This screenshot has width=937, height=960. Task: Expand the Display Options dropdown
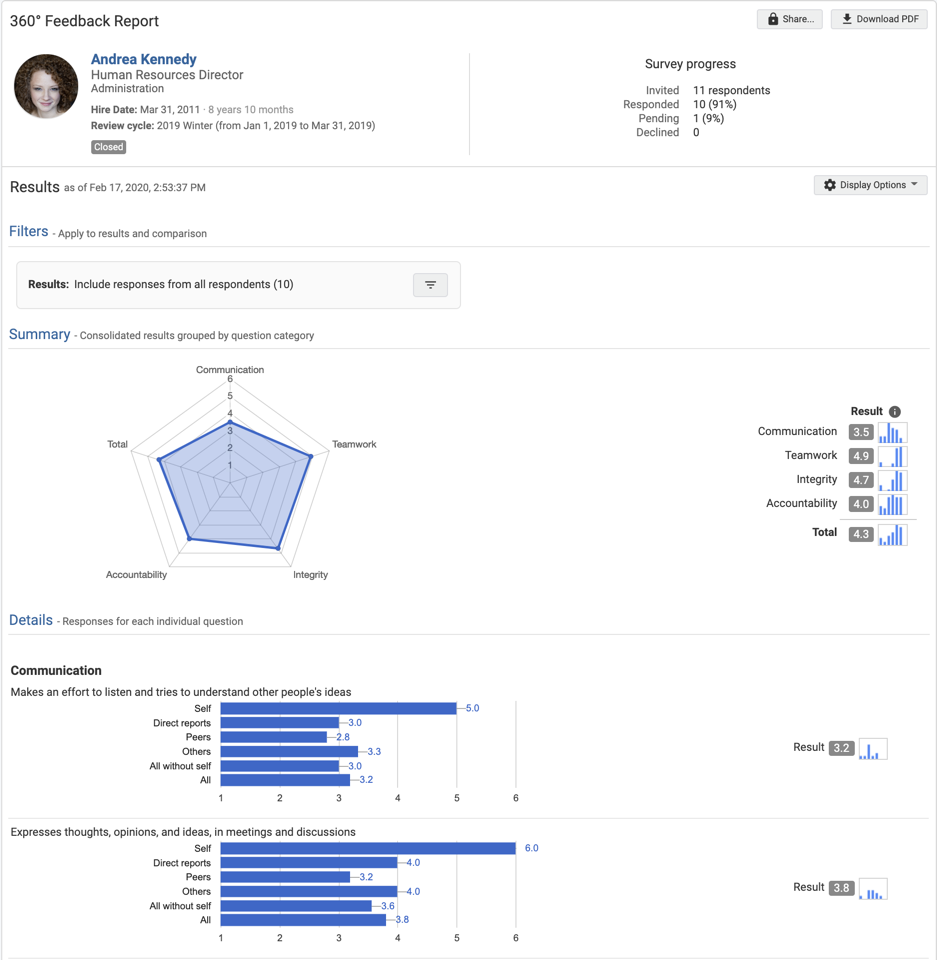(870, 184)
